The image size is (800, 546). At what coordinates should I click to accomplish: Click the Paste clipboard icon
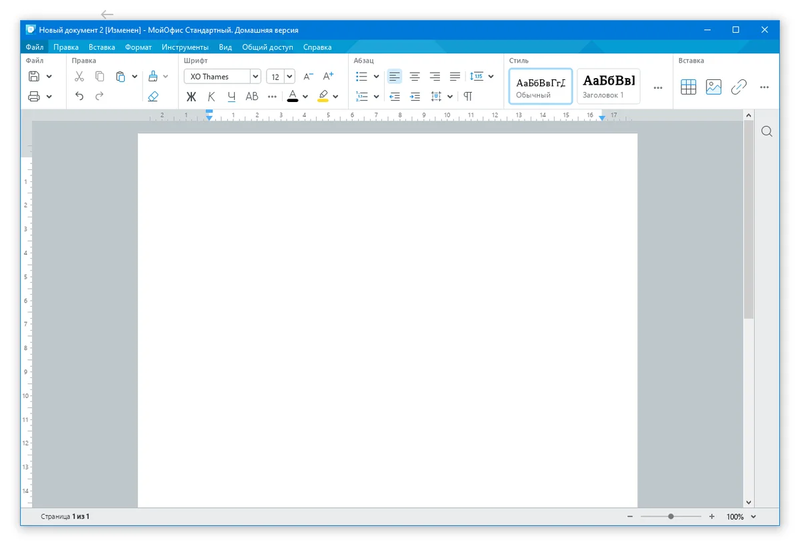tap(120, 77)
